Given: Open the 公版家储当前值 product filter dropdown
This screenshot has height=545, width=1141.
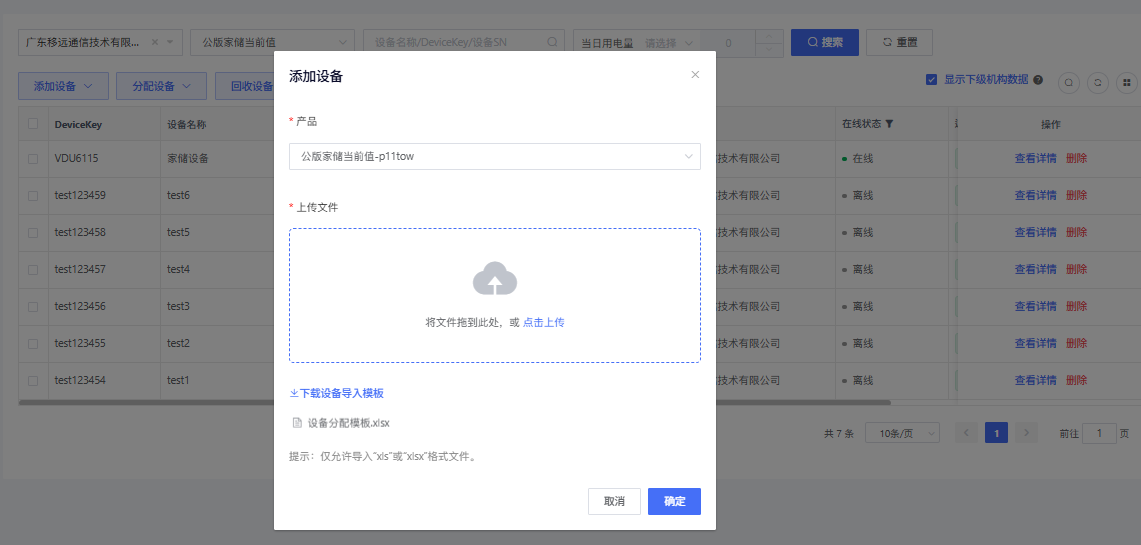Looking at the screenshot, I should (x=272, y=42).
